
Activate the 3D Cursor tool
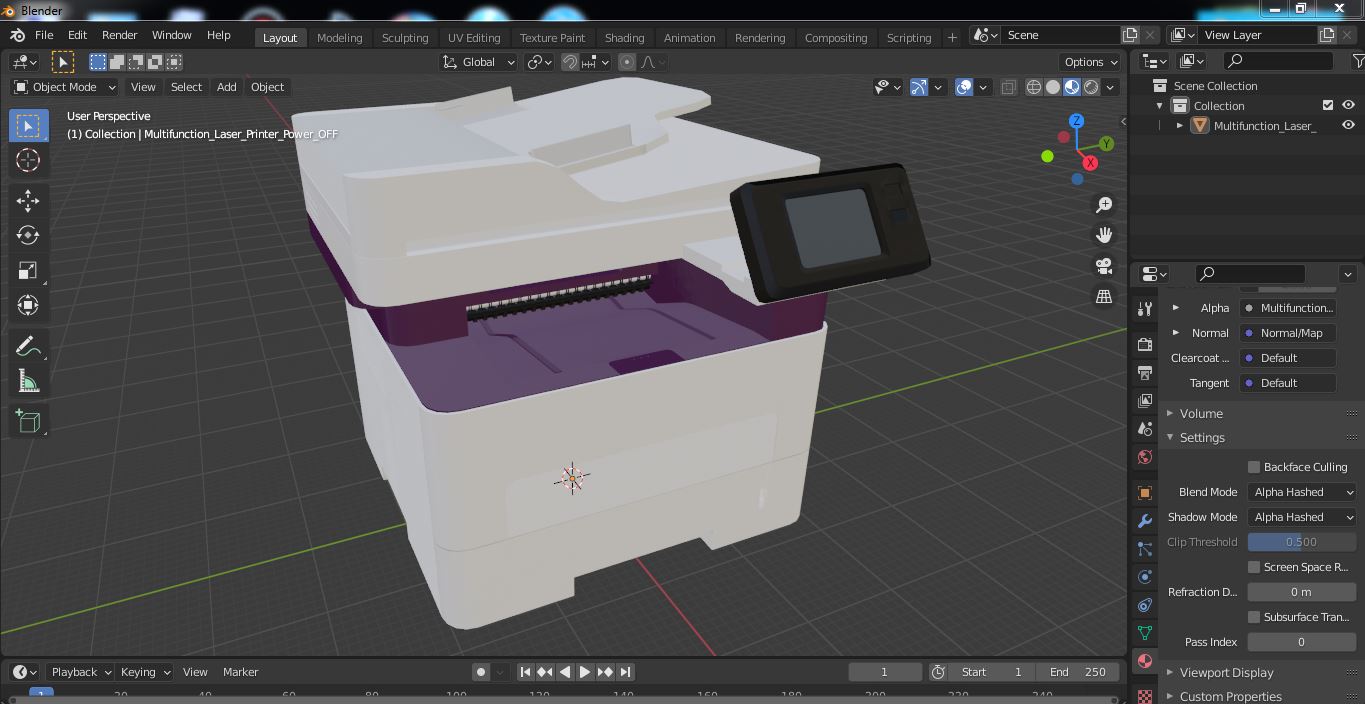click(x=28, y=160)
